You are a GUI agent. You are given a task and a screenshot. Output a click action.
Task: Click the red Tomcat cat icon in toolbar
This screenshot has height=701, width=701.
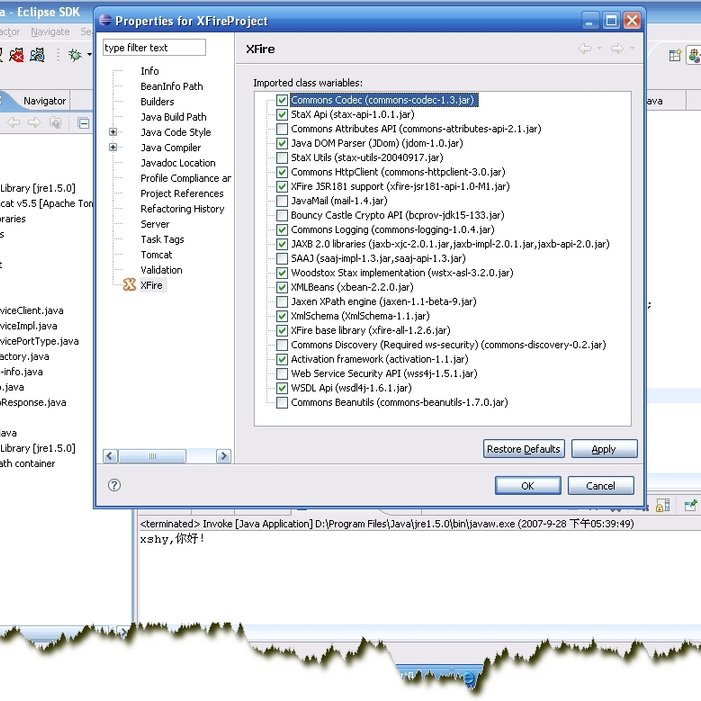tap(17, 55)
